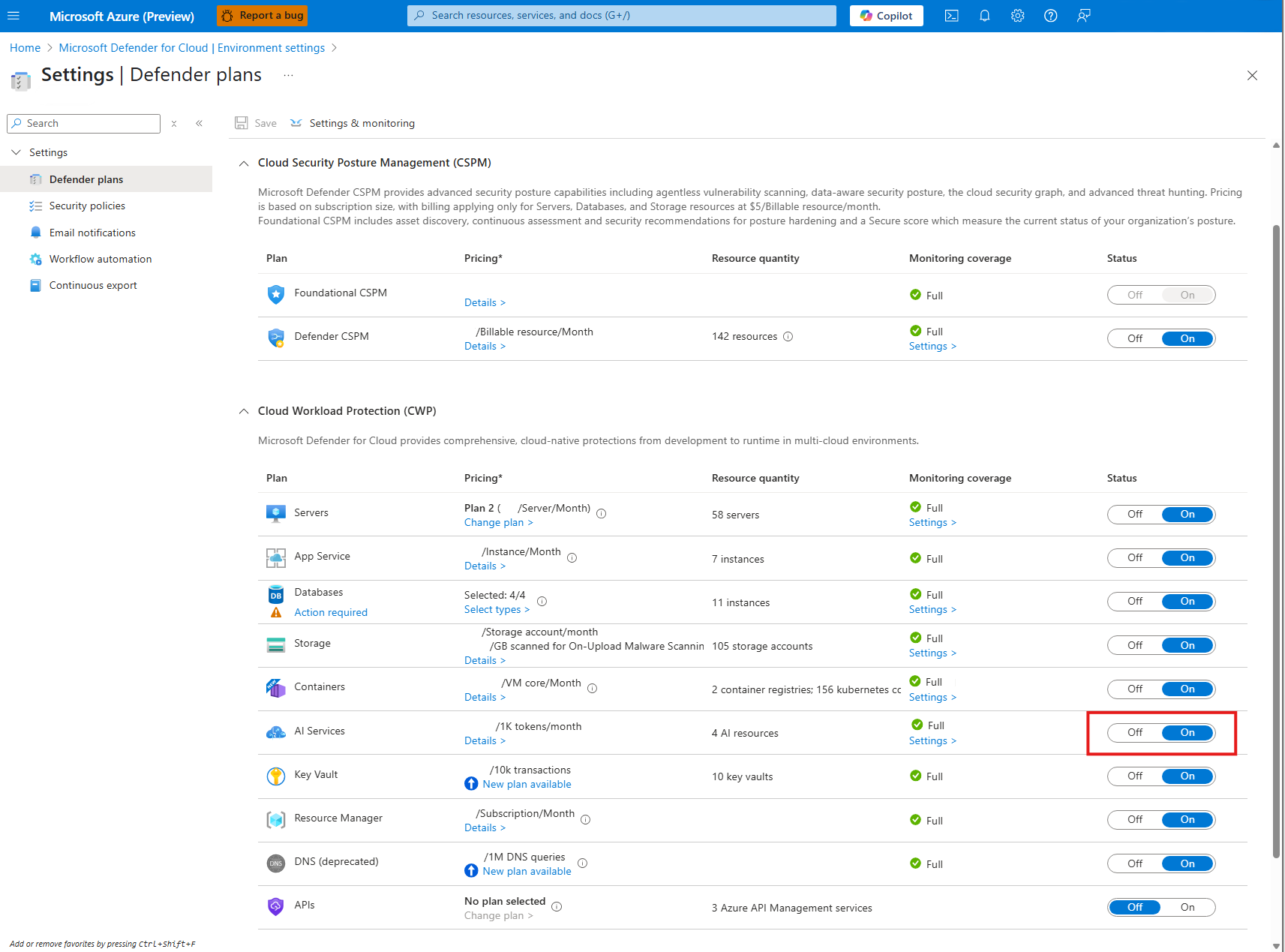Turn off Containers plan toggle

point(1135,689)
